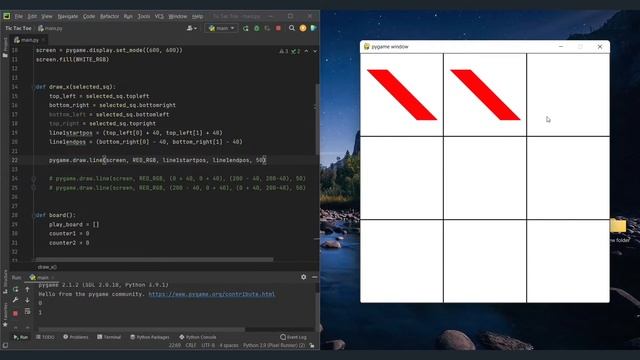Screen dimensions: 640x360
Task: Go to next highlighted error arrow
Action: point(315,51)
